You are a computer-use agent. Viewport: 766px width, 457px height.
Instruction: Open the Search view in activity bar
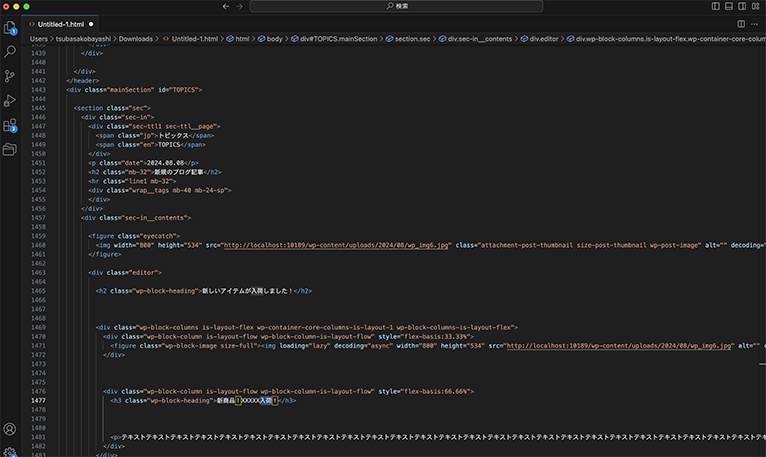(10, 52)
